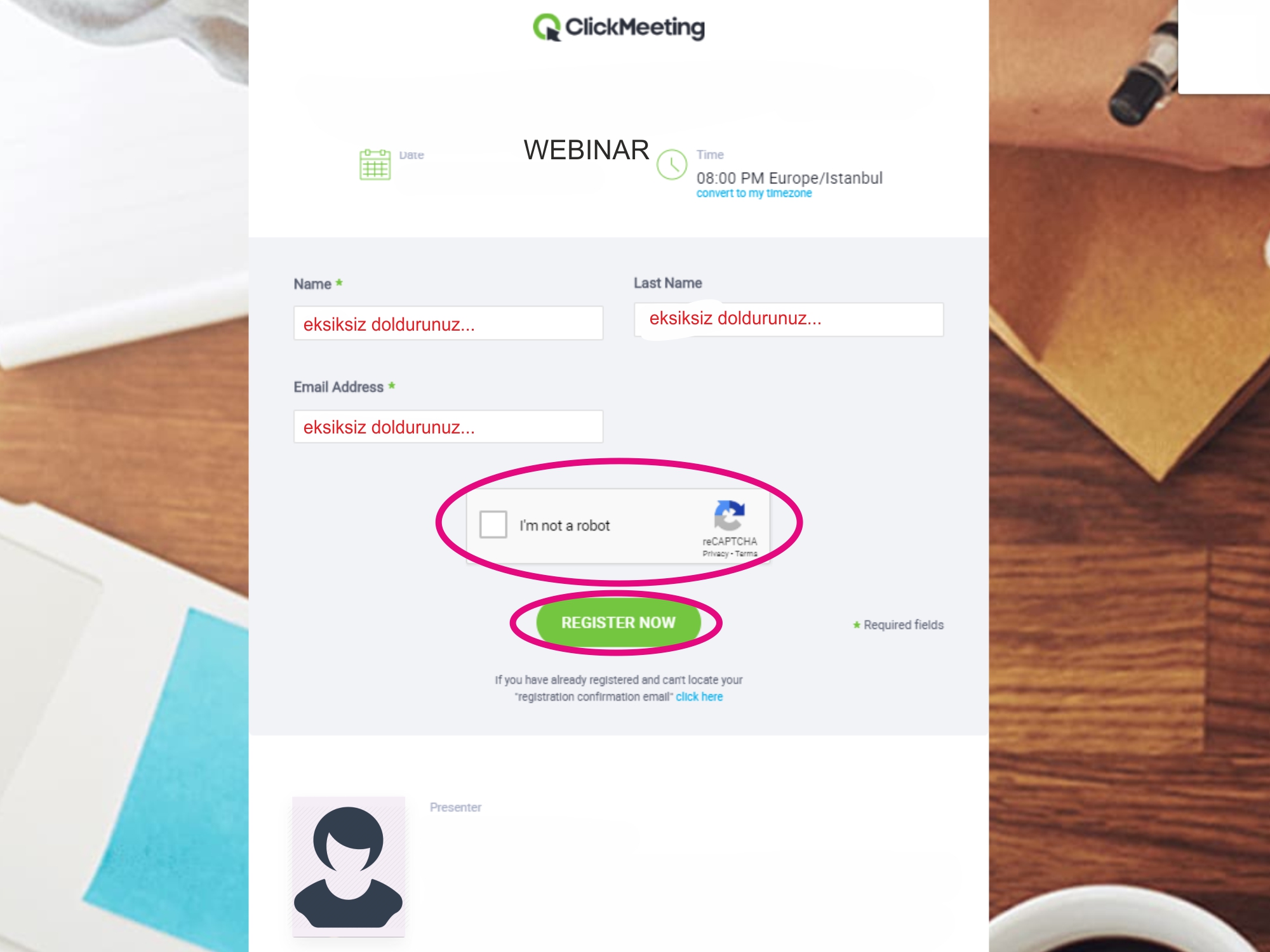
Task: Check the I'm not a robot box
Action: (x=493, y=525)
